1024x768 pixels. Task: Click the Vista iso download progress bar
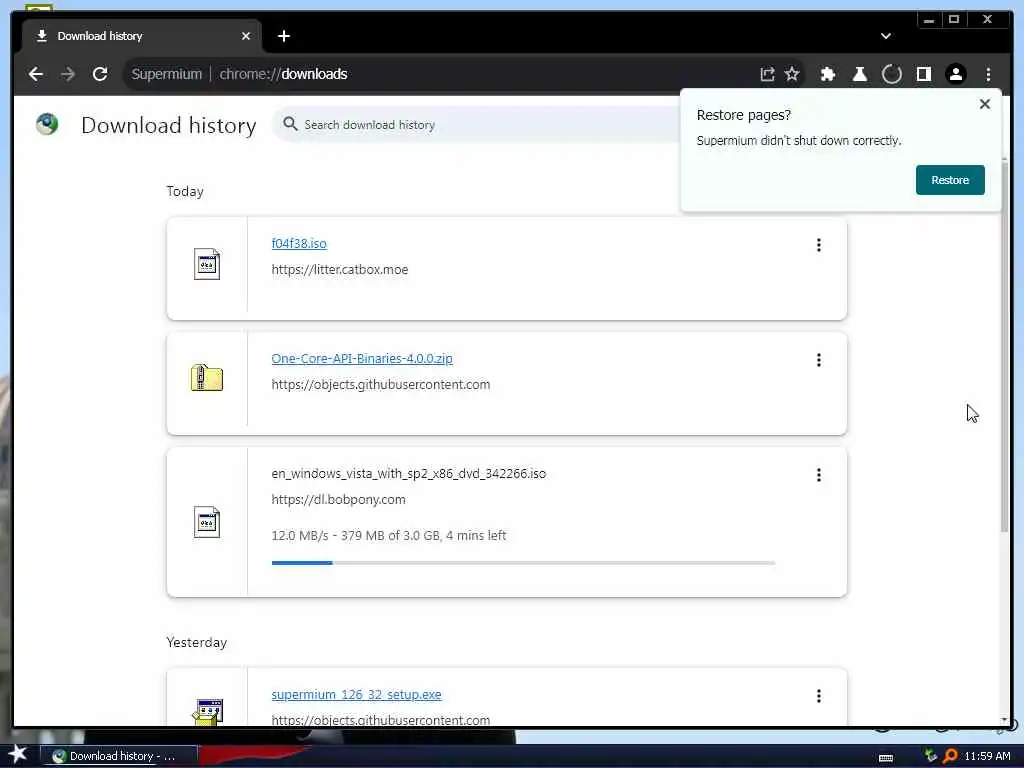tap(523, 562)
